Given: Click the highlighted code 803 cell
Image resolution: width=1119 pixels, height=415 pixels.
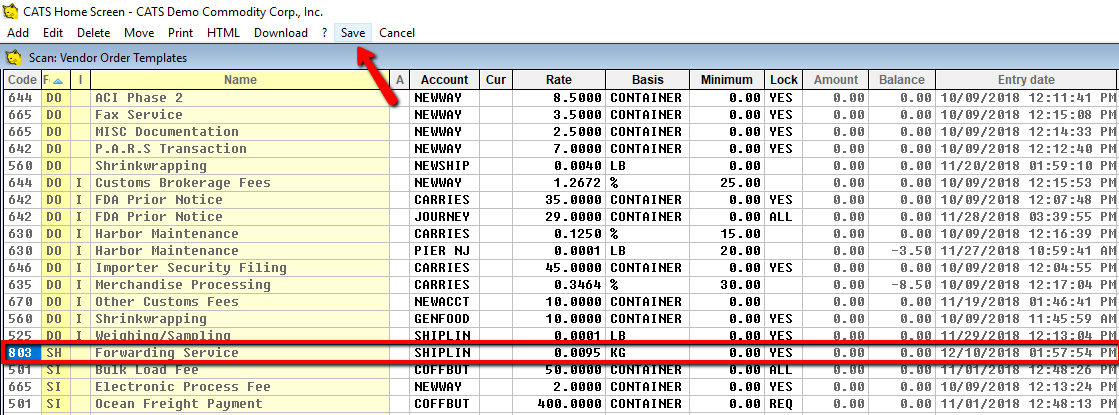Looking at the screenshot, I should (20, 353).
